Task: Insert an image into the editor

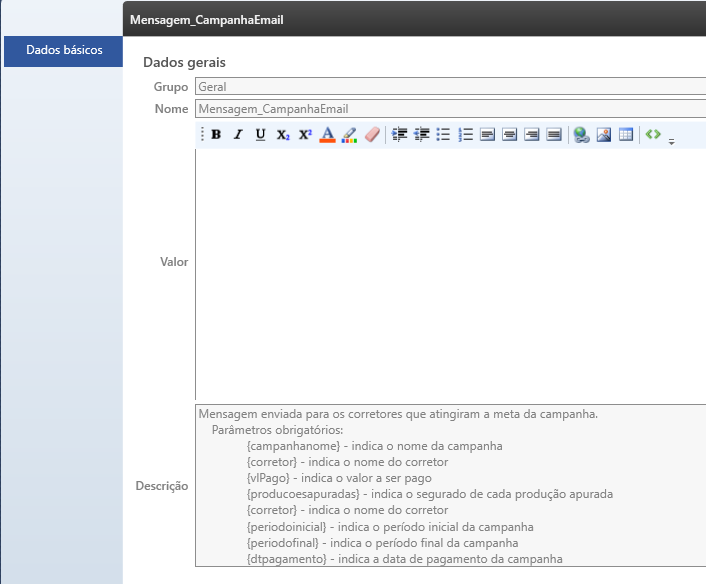Action: click(x=604, y=134)
